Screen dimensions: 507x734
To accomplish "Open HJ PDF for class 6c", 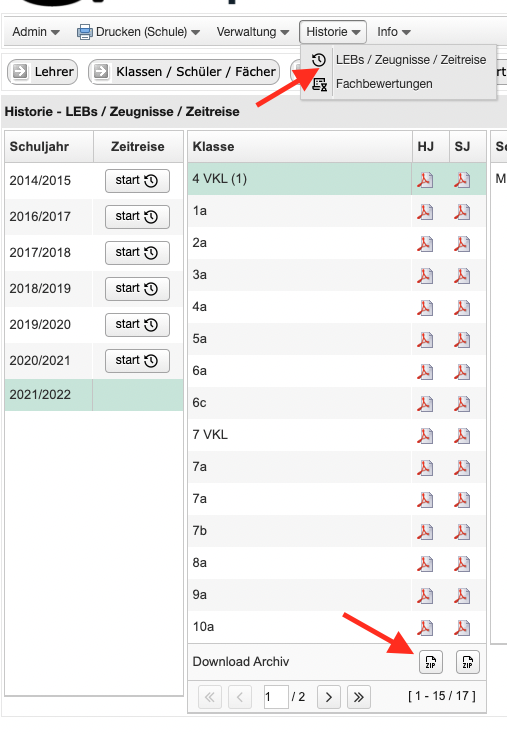I will pos(425,404).
